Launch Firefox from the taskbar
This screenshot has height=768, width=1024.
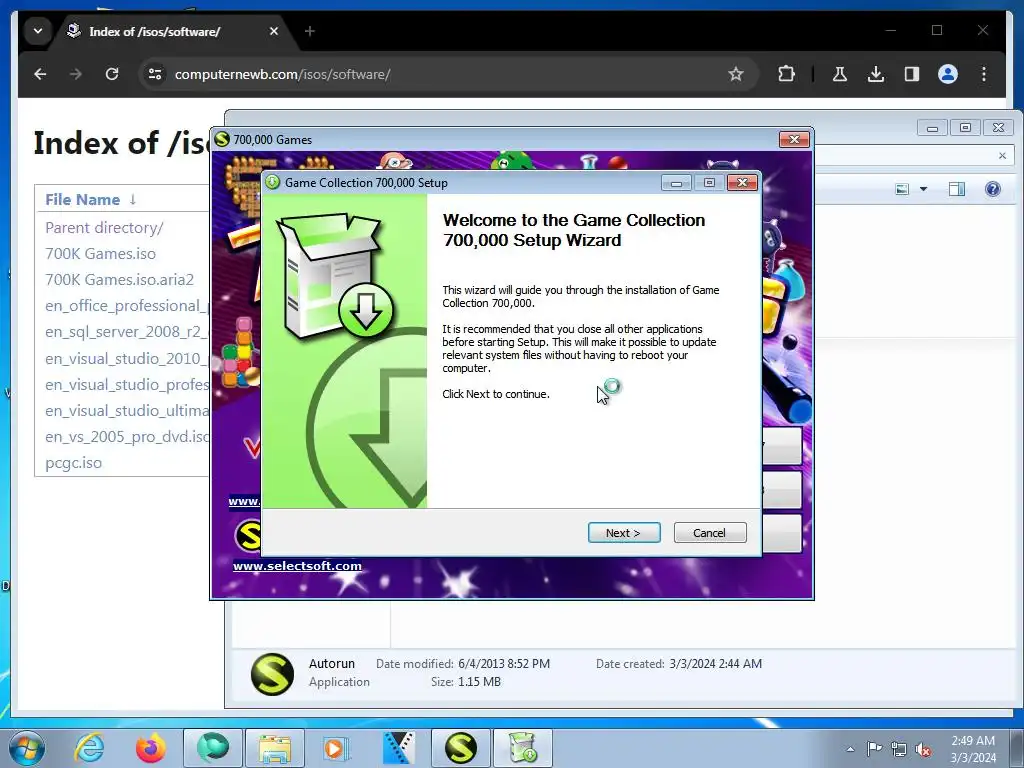coord(151,748)
